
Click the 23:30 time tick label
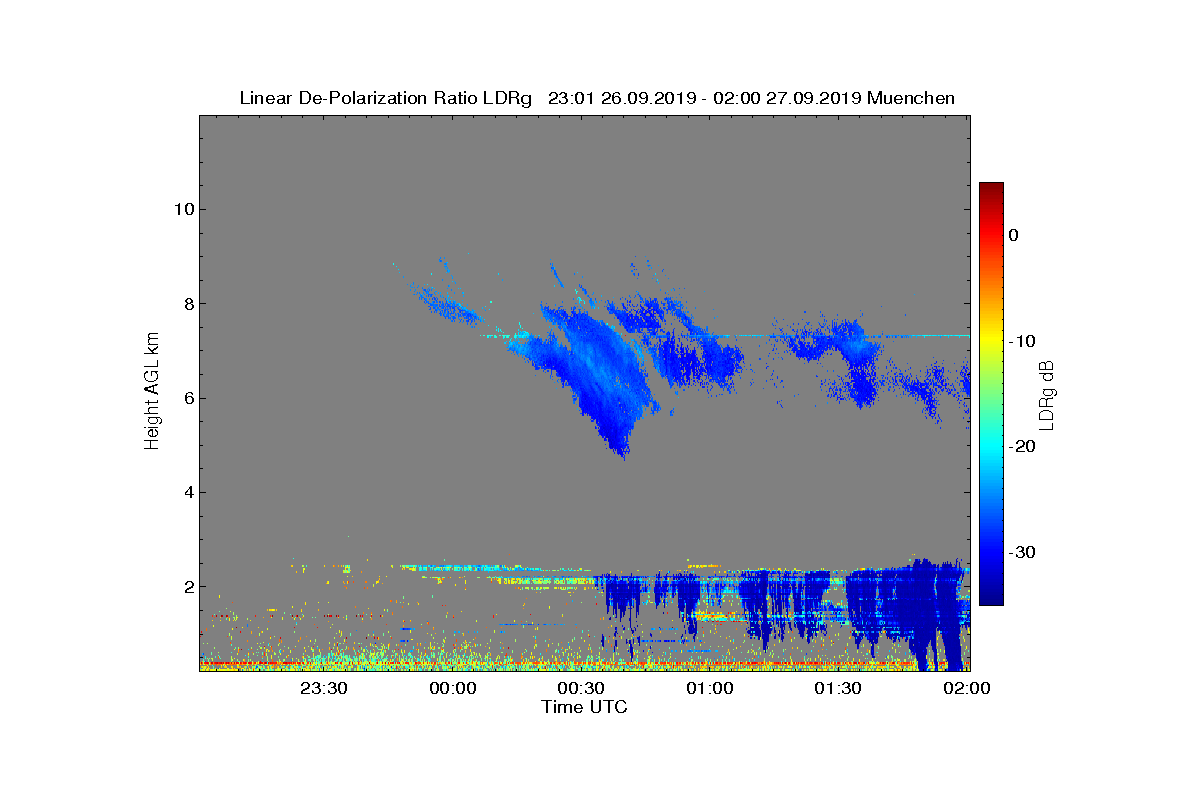tap(324, 689)
